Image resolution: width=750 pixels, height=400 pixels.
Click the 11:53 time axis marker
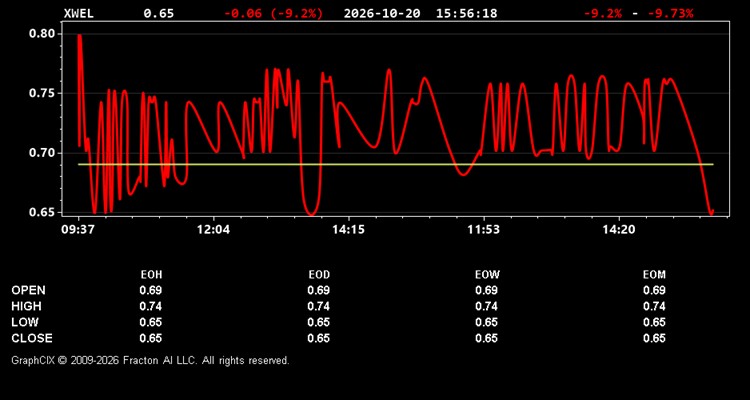click(484, 230)
